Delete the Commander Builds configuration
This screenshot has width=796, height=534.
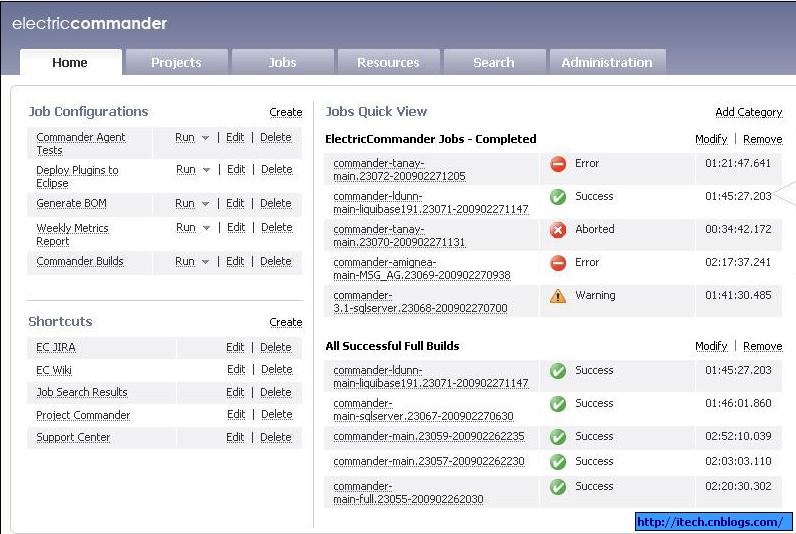pos(276,261)
